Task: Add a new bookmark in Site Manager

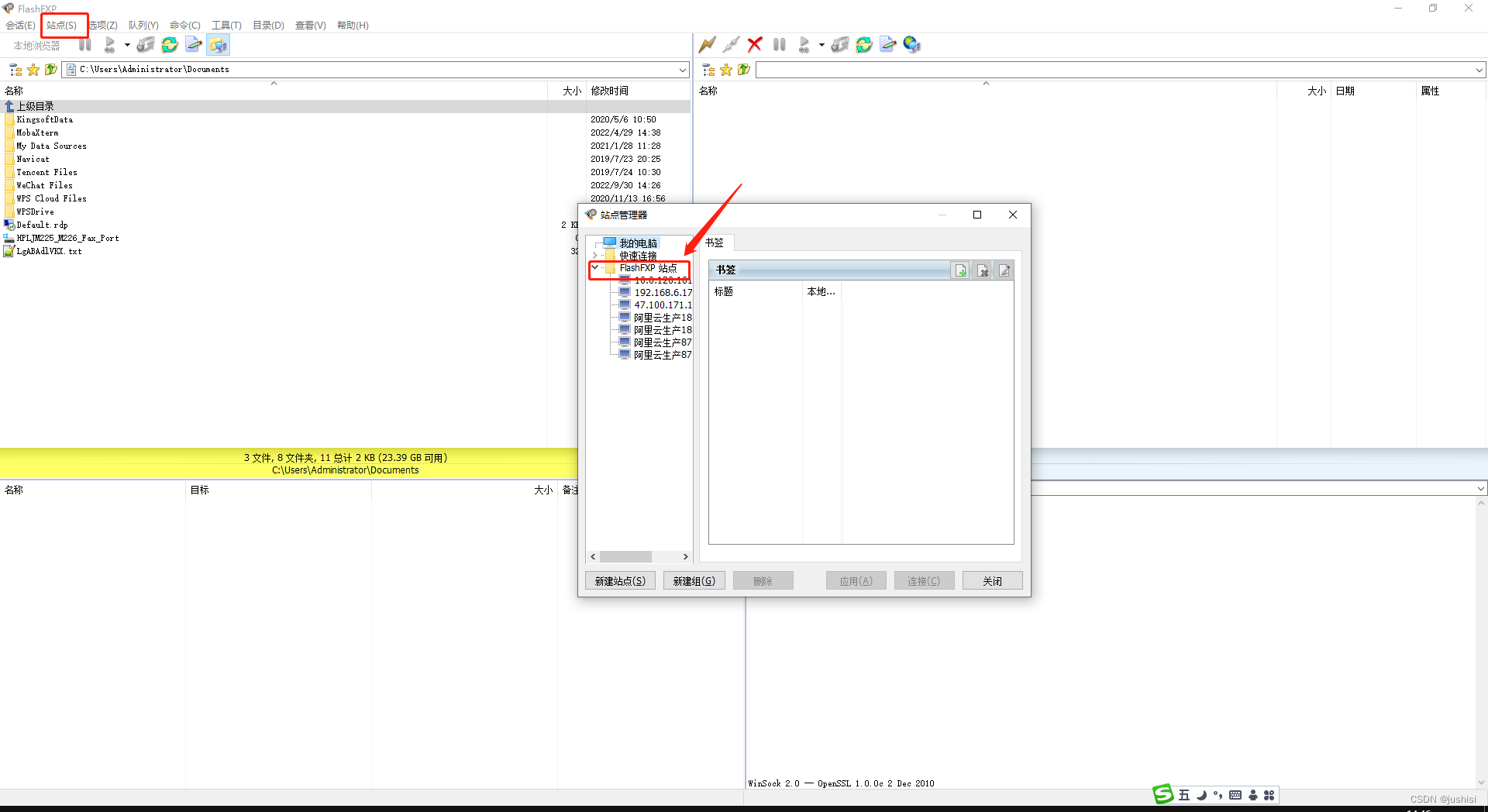Action: click(x=960, y=270)
